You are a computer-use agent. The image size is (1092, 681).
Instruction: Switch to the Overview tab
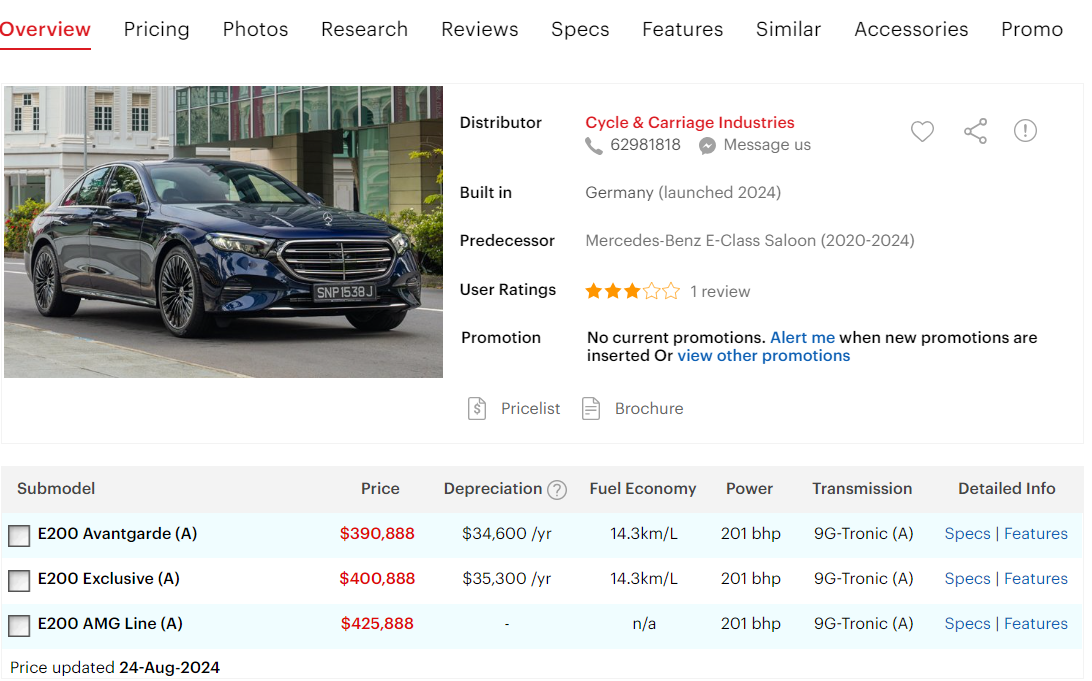(x=45, y=29)
